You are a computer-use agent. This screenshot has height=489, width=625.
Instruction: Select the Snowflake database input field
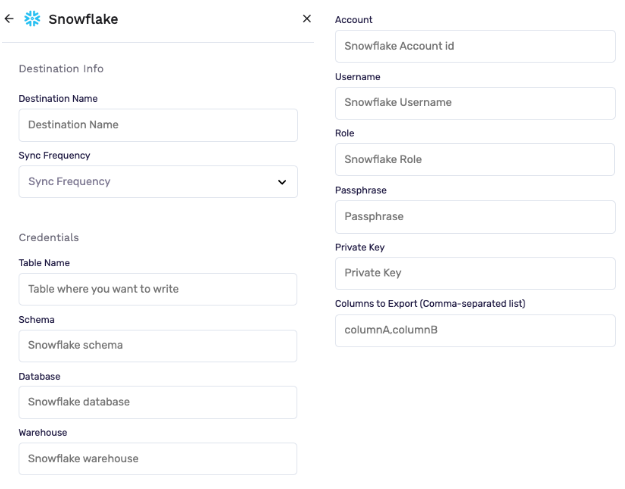[x=157, y=403]
